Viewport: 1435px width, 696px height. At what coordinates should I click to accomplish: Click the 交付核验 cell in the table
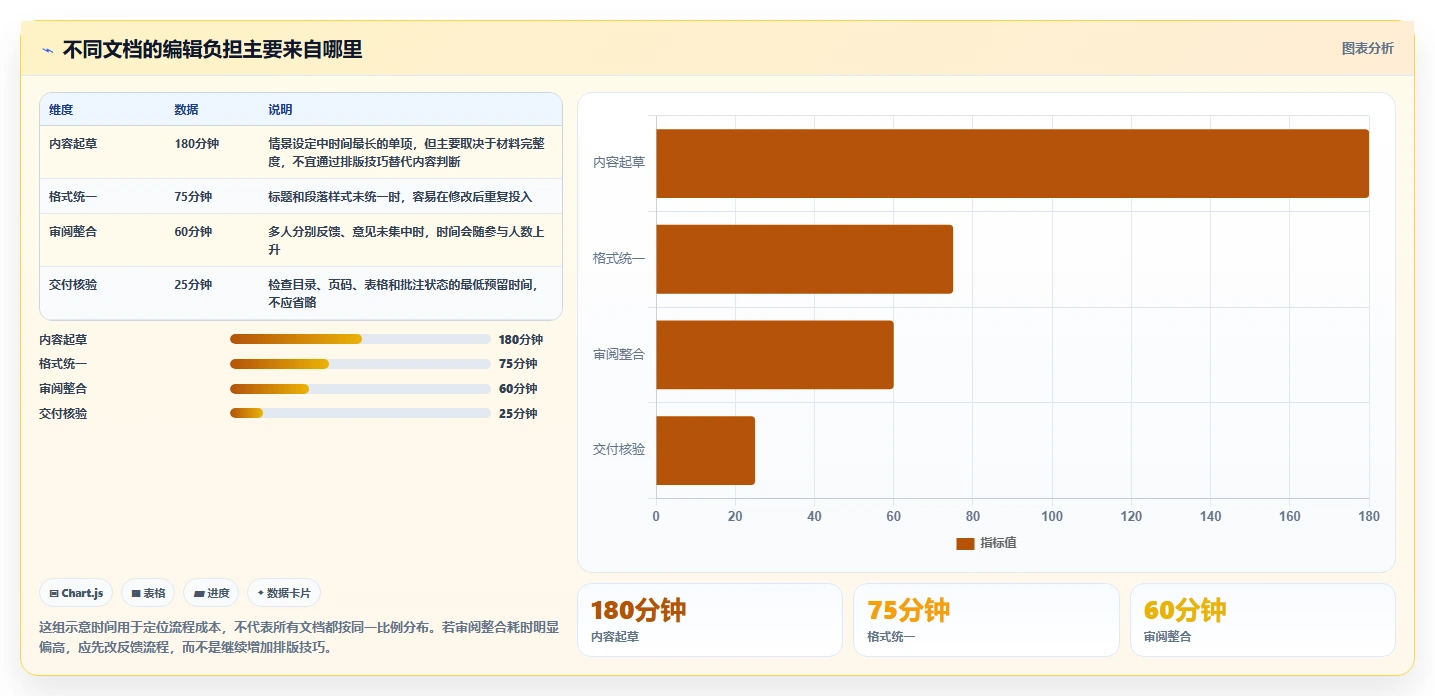[73, 285]
